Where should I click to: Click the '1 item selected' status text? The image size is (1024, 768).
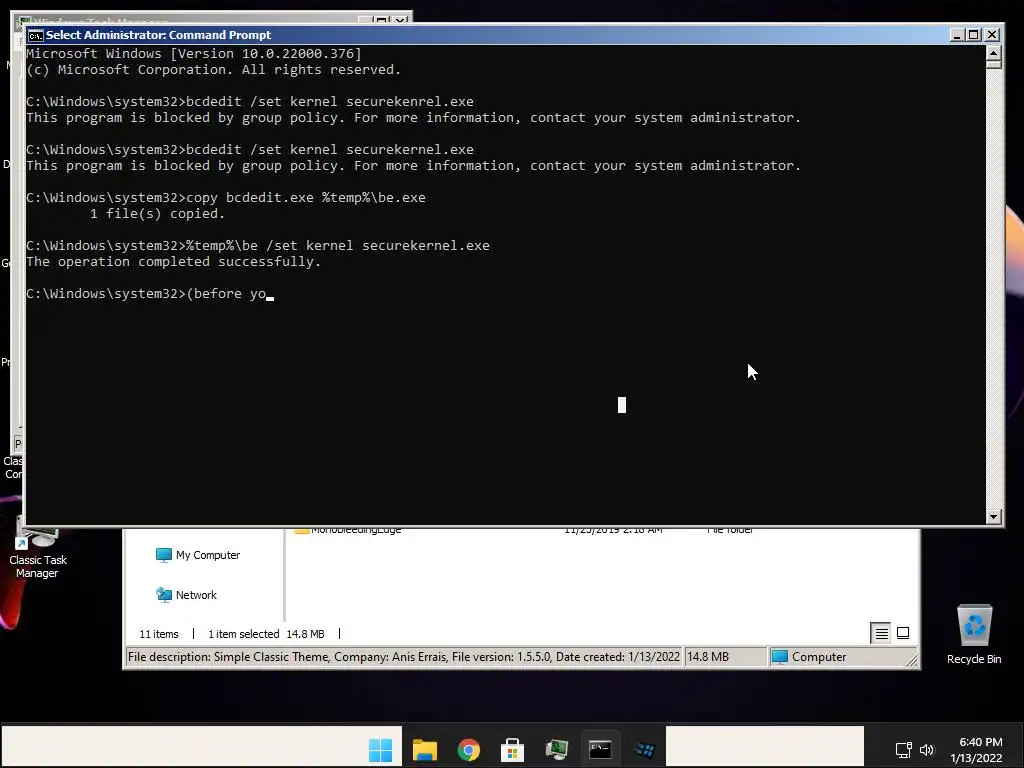coord(244,634)
